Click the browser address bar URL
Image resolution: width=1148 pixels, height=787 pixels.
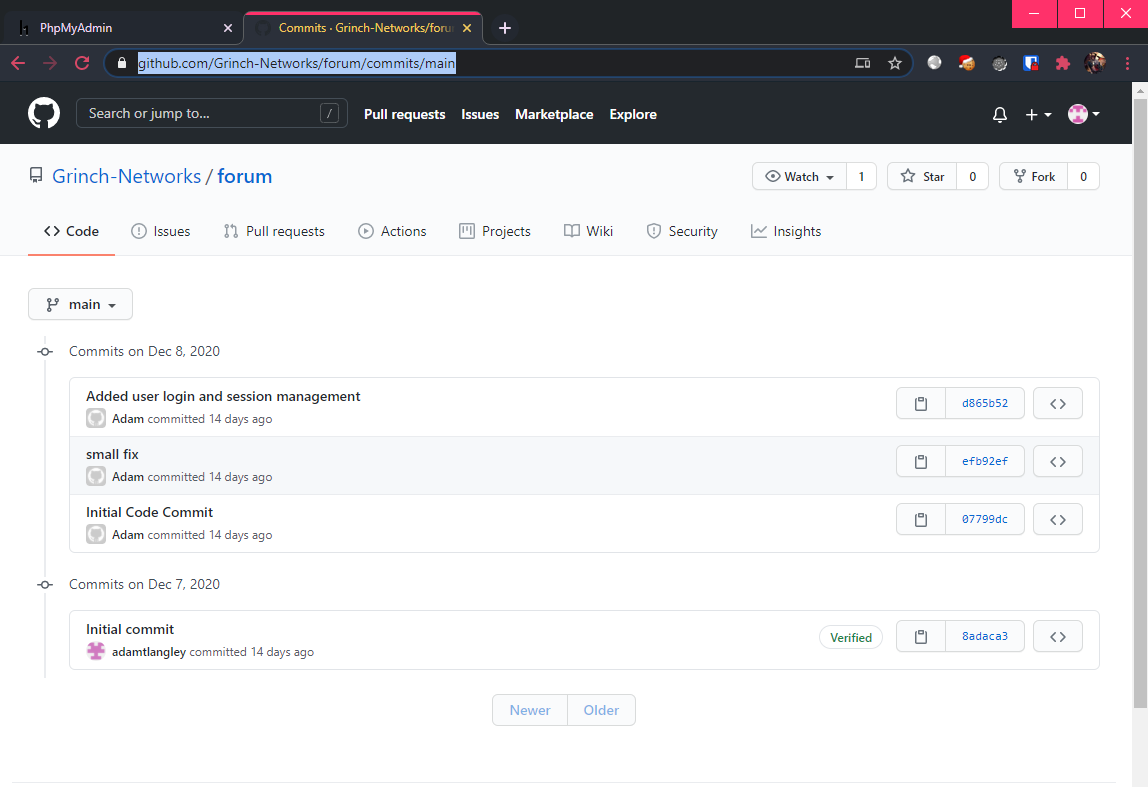297,63
